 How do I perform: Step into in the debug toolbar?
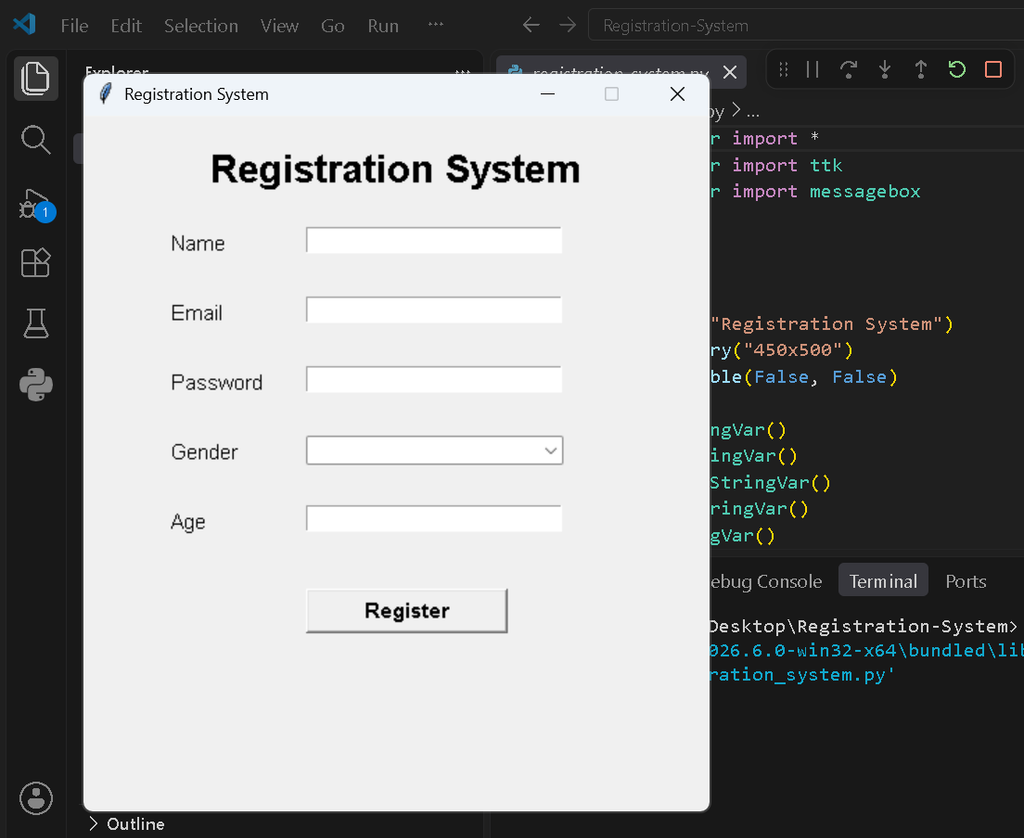[884, 69]
